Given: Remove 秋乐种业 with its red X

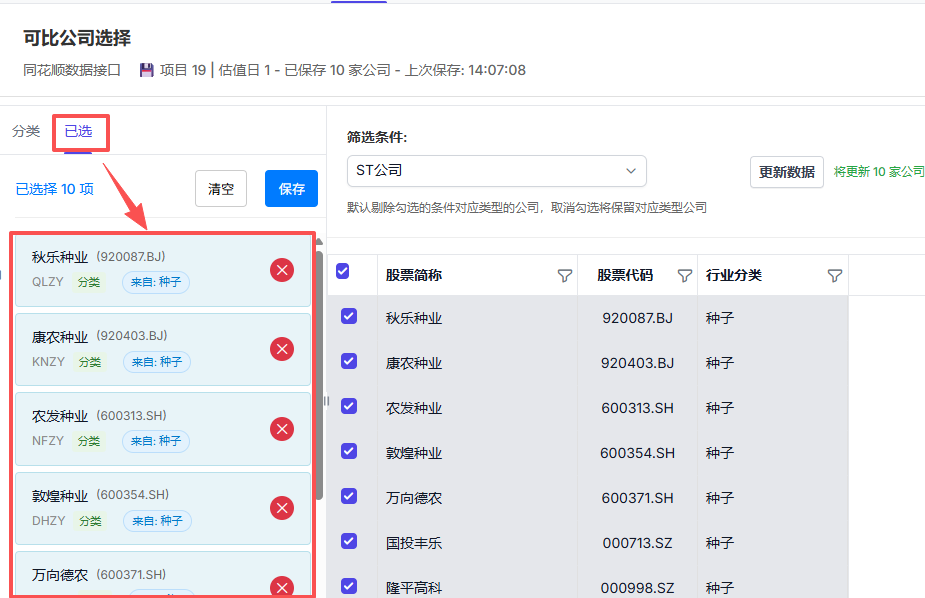Looking at the screenshot, I should pyautogui.click(x=282, y=270).
